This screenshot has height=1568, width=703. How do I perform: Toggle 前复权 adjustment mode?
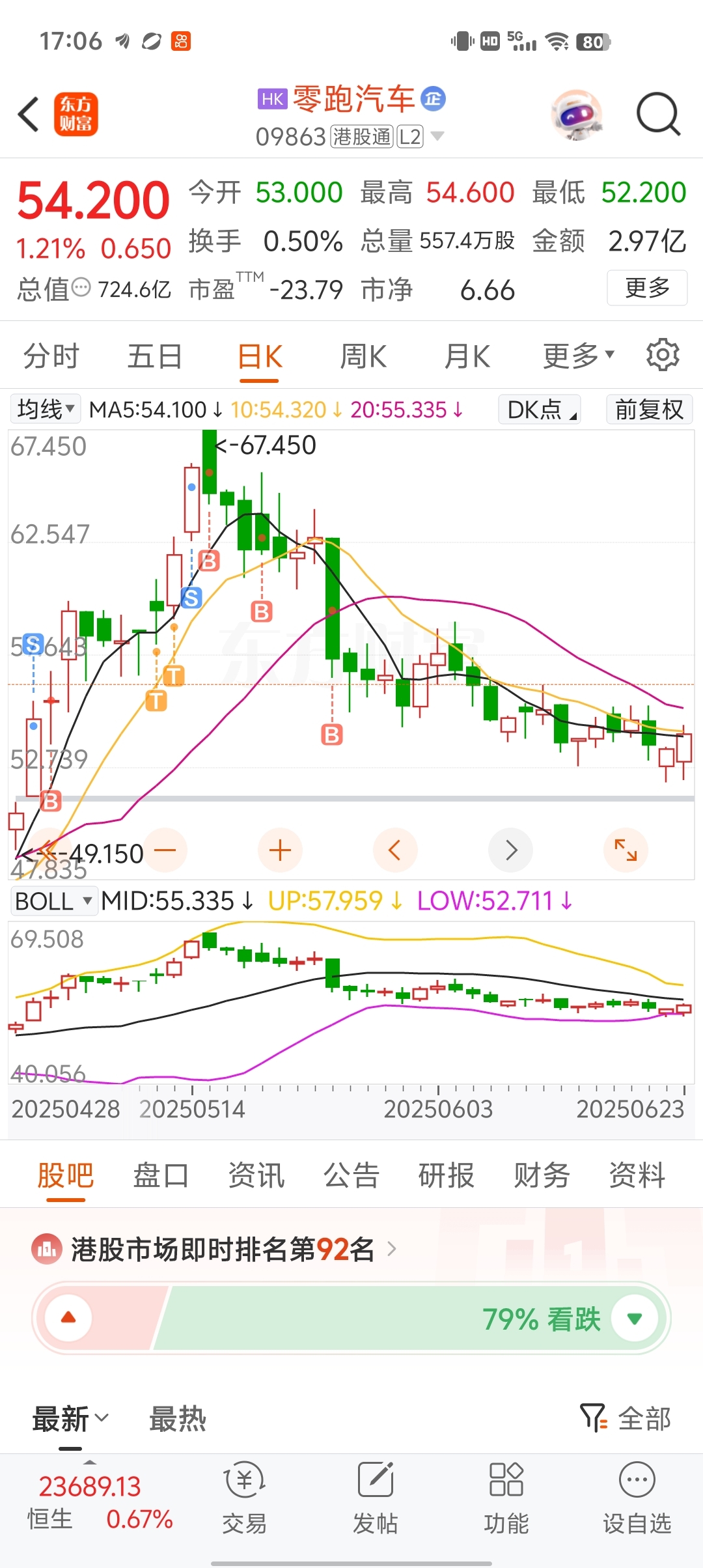point(649,409)
